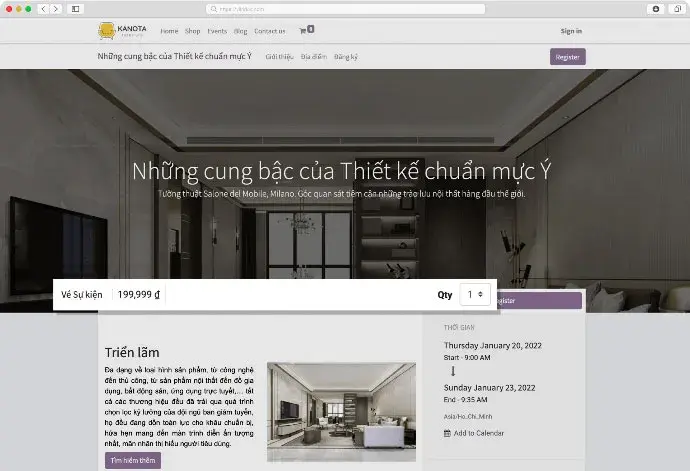Click the browser downloads icon
The width and height of the screenshot is (690, 471).
point(655,8)
